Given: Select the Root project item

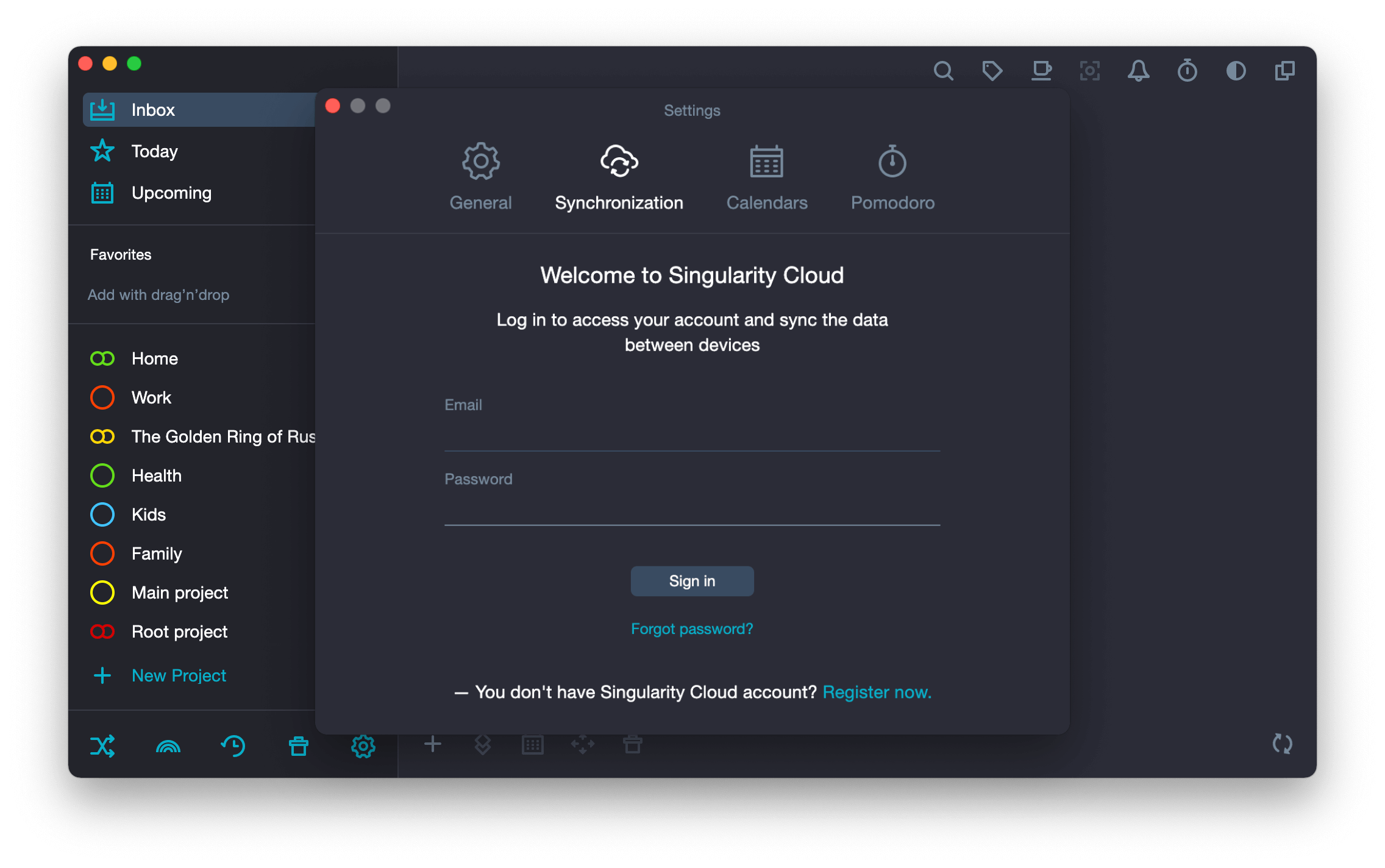Looking at the screenshot, I should coord(199,631).
